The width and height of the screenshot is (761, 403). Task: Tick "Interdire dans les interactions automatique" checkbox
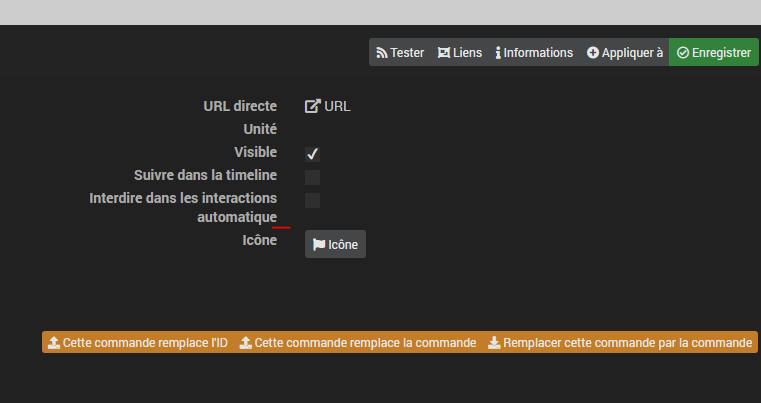(x=313, y=201)
